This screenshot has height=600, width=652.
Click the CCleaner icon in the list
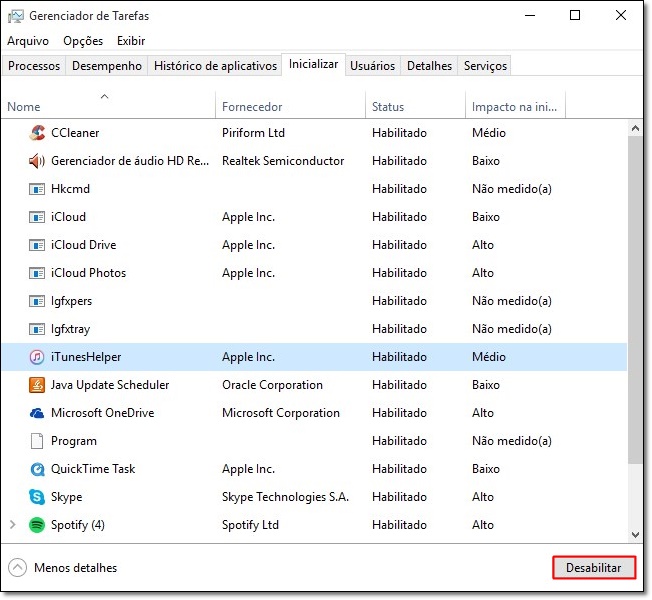click(x=37, y=133)
